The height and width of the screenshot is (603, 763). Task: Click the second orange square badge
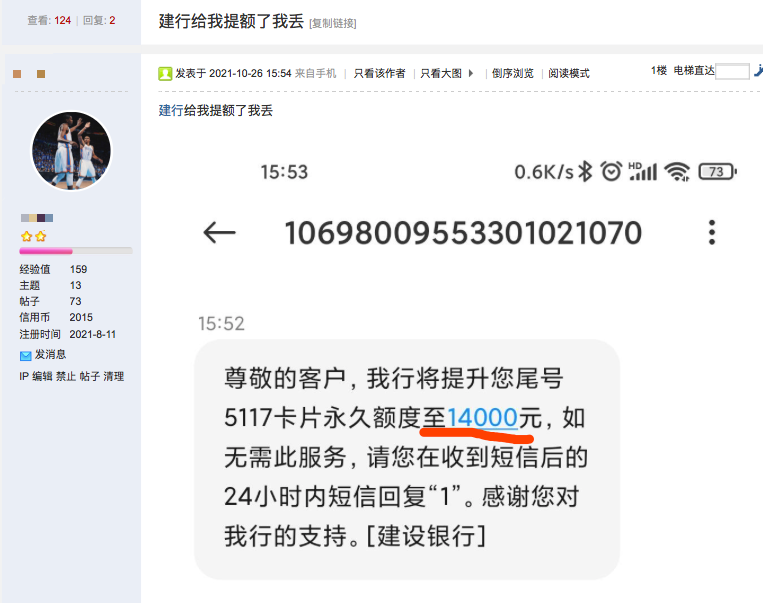point(41,74)
